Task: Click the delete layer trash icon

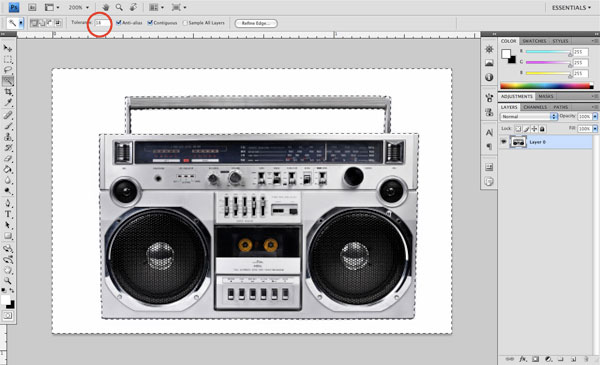Action: click(x=586, y=359)
